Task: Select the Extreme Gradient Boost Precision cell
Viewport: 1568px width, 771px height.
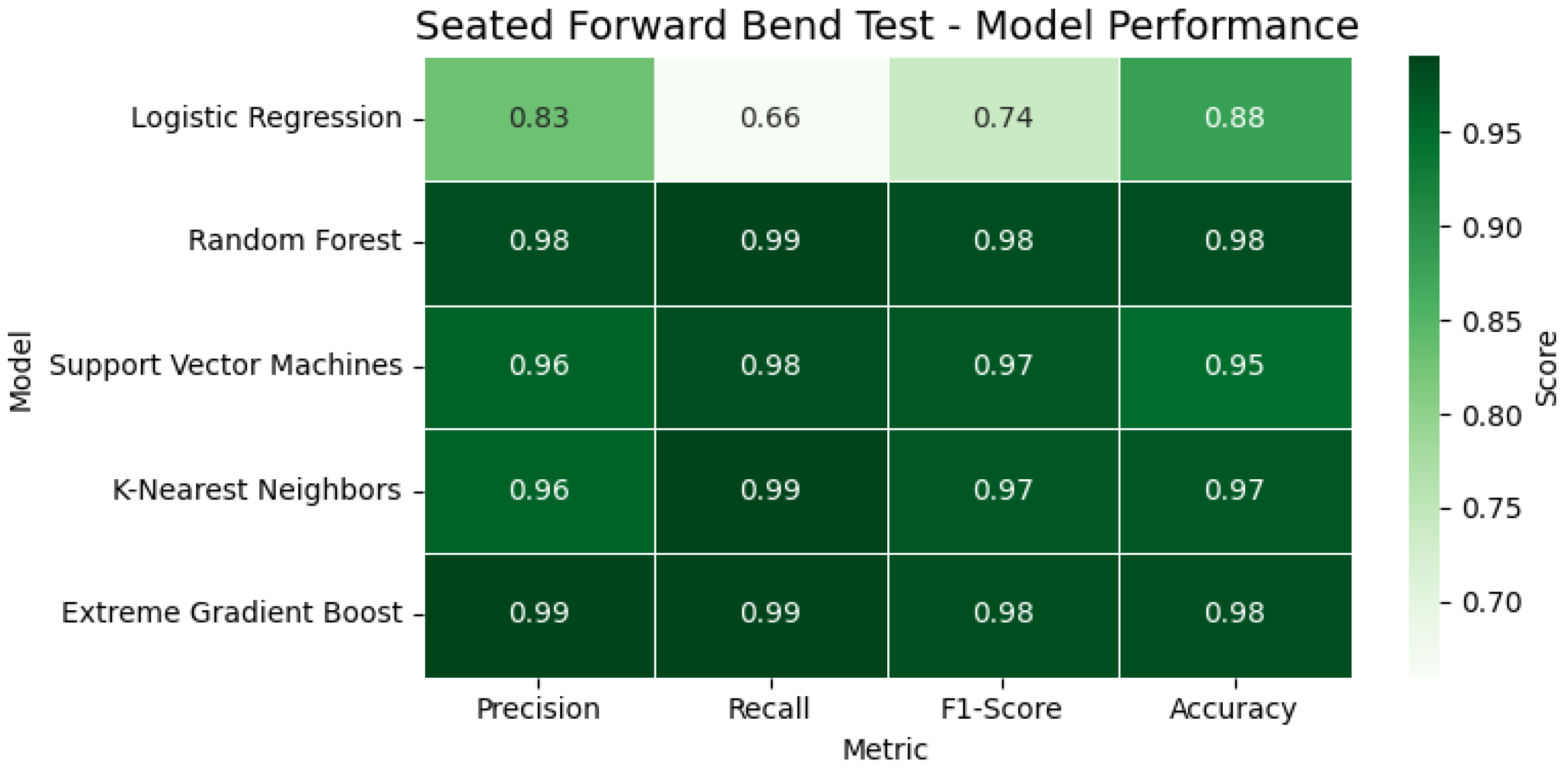Action: click(540, 614)
